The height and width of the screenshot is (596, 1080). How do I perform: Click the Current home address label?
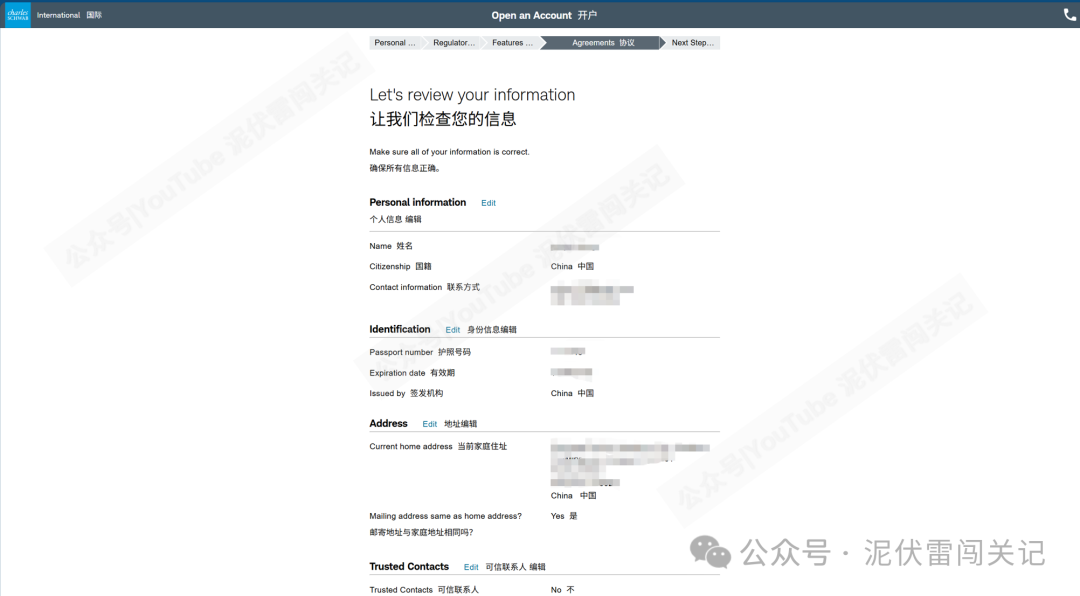pos(438,446)
